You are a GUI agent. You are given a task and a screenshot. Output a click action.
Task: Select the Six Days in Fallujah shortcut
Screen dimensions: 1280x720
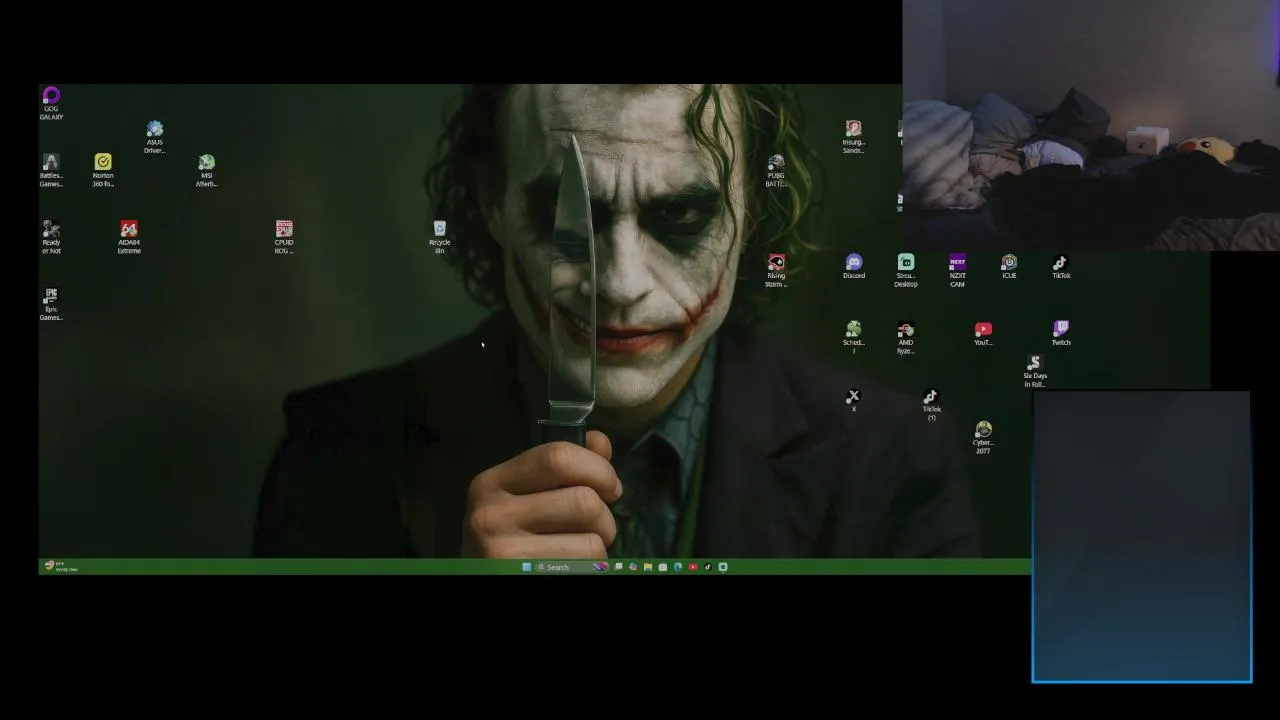(x=1035, y=371)
